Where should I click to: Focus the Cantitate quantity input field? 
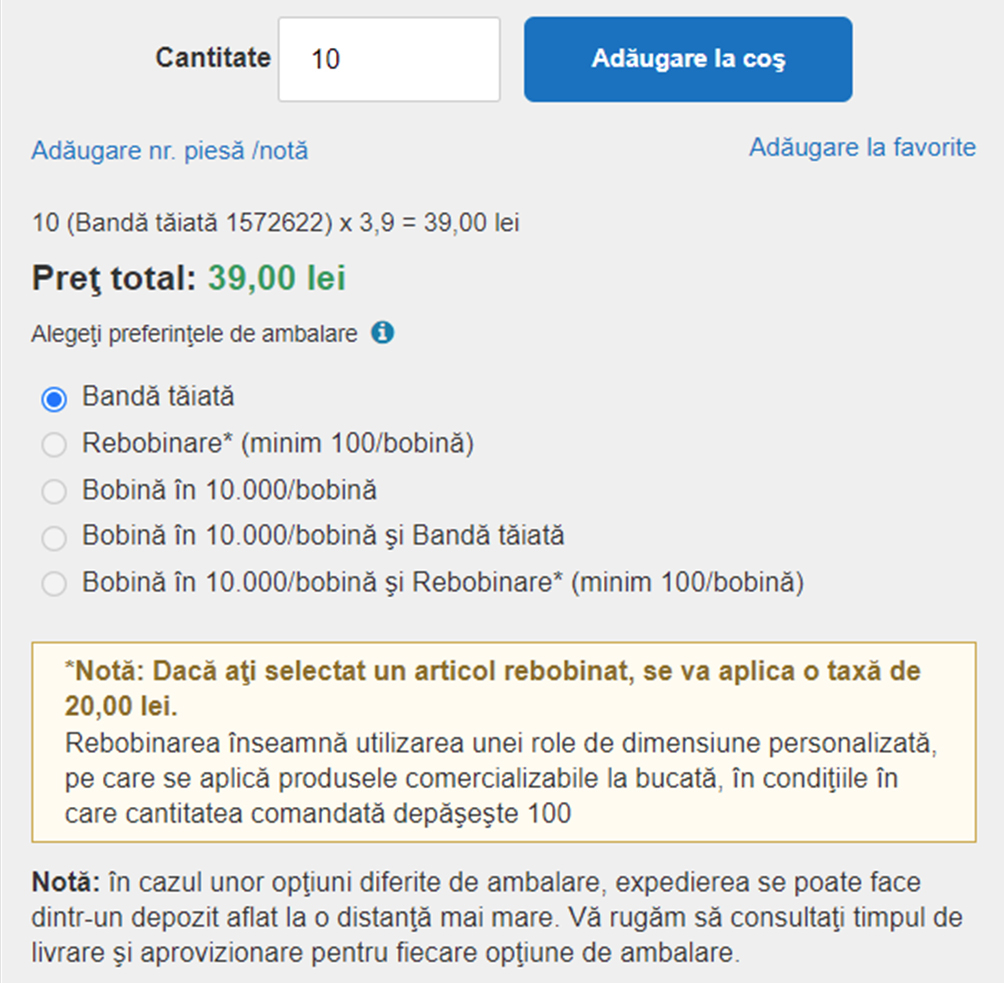389,59
